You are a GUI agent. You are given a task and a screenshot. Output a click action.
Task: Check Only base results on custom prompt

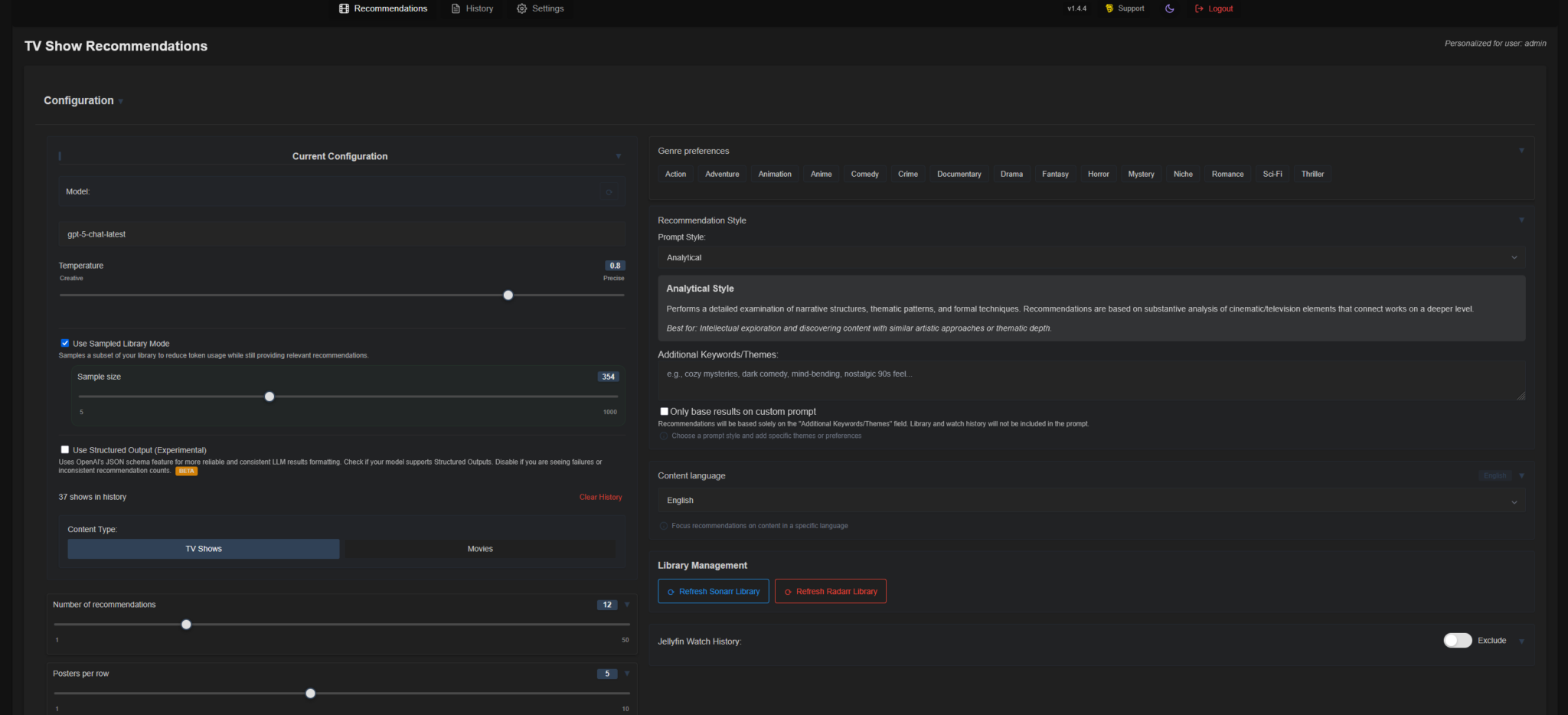[x=664, y=411]
